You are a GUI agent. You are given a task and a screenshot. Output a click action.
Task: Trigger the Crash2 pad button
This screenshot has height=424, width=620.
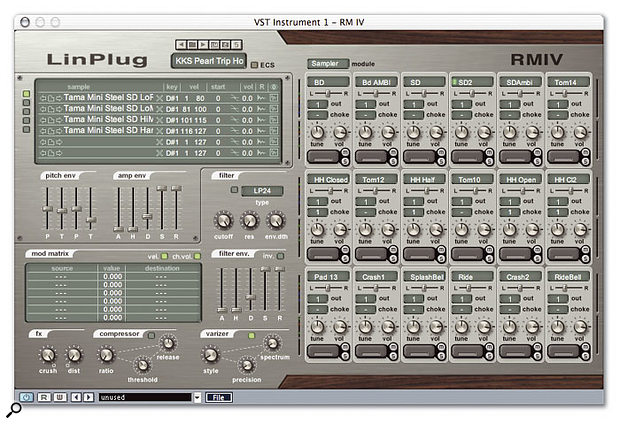coord(516,351)
